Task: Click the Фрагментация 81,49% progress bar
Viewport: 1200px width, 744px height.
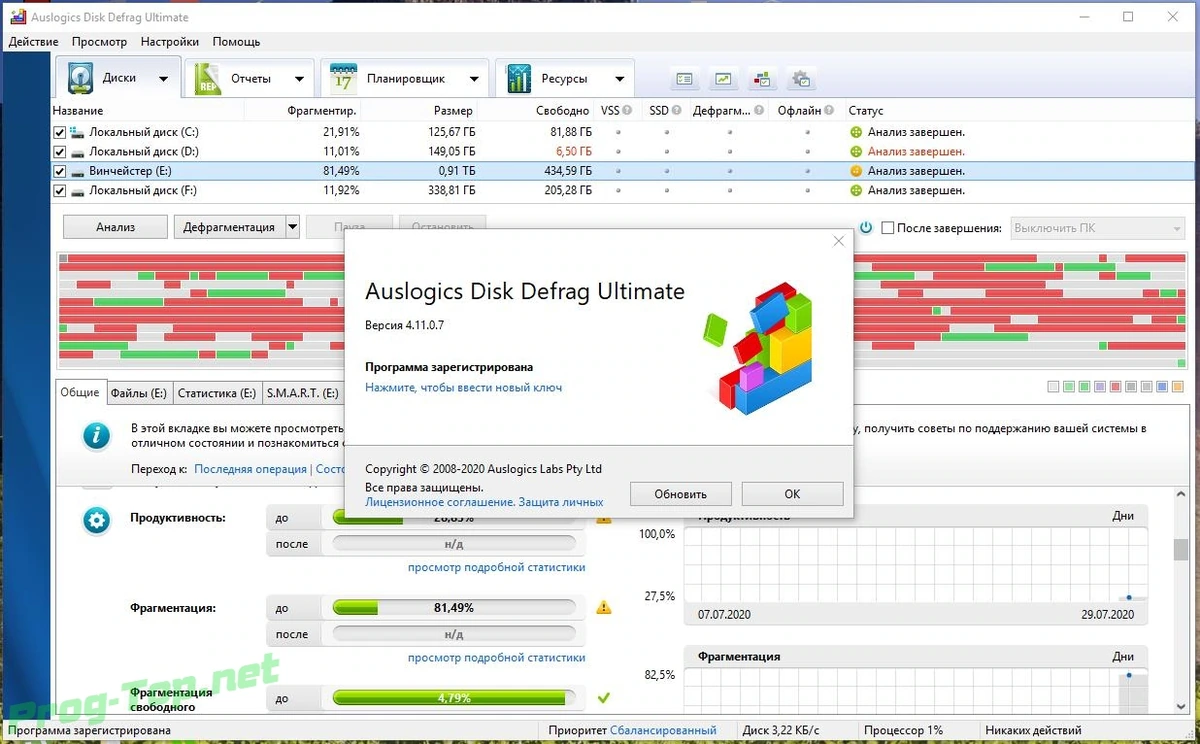Action: [454, 608]
